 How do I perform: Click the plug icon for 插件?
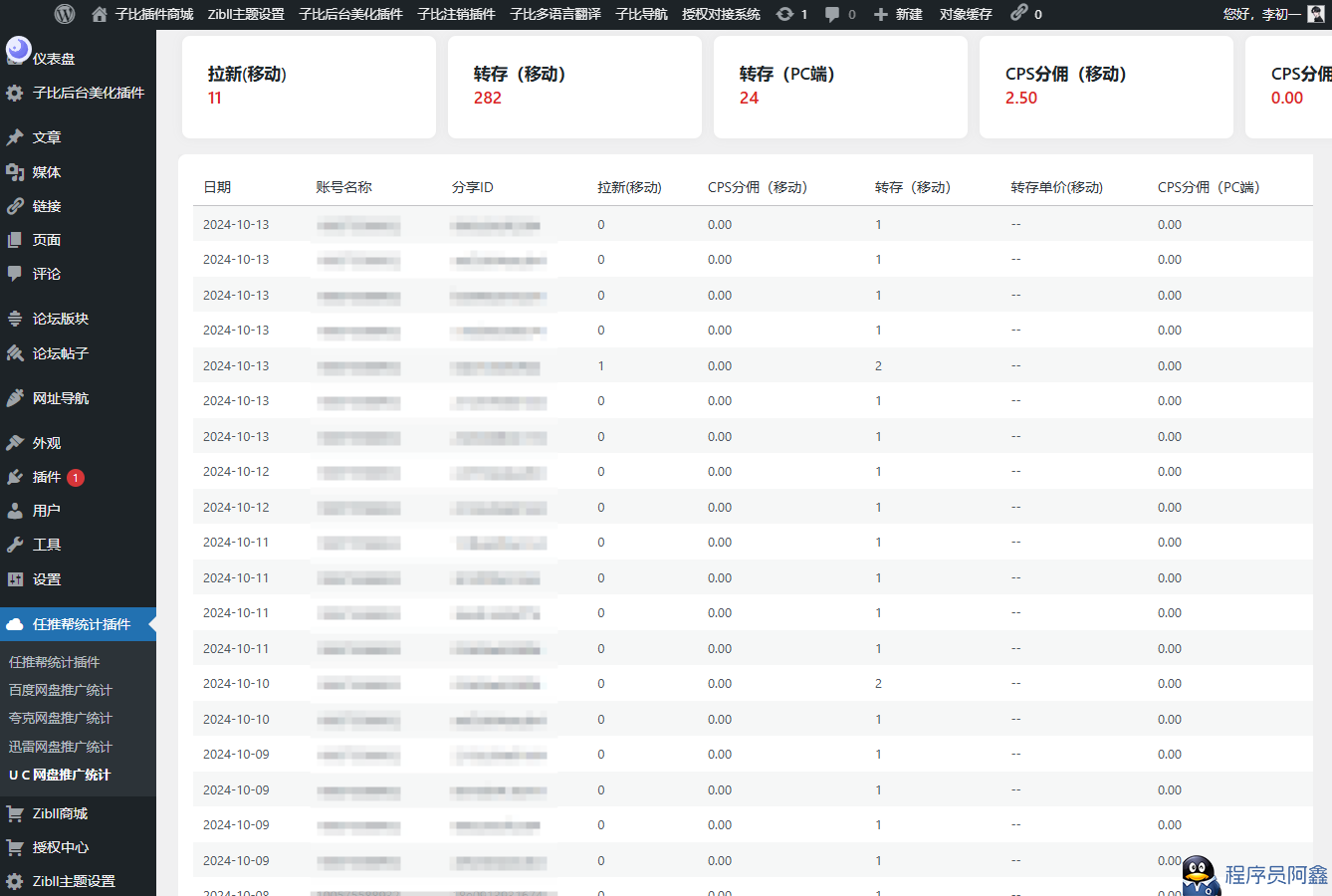coord(15,477)
